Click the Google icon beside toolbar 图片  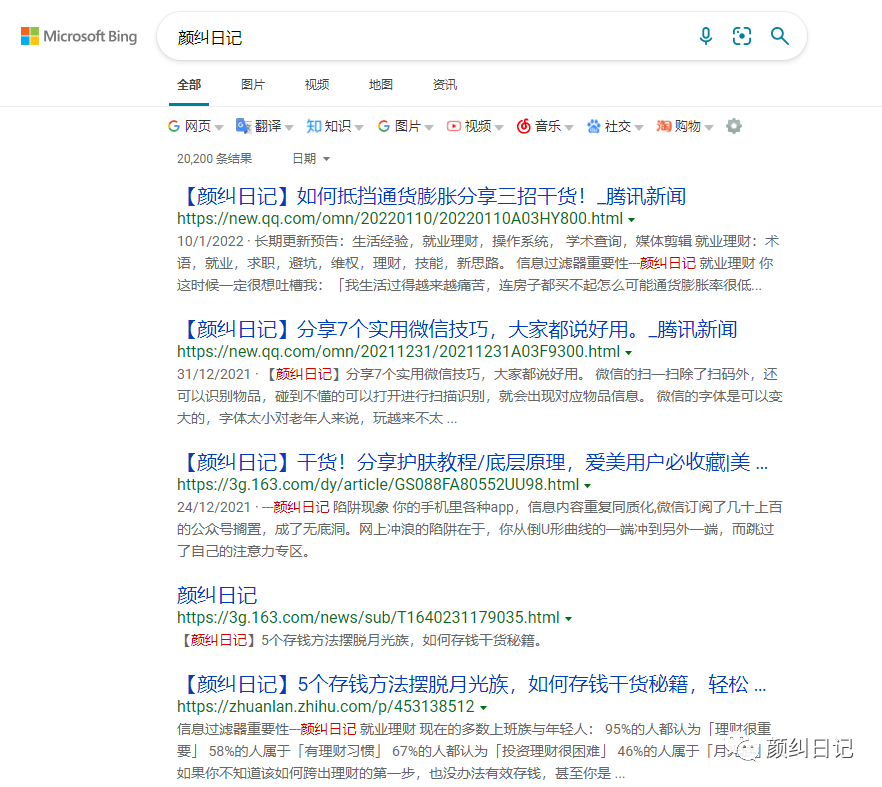(384, 126)
